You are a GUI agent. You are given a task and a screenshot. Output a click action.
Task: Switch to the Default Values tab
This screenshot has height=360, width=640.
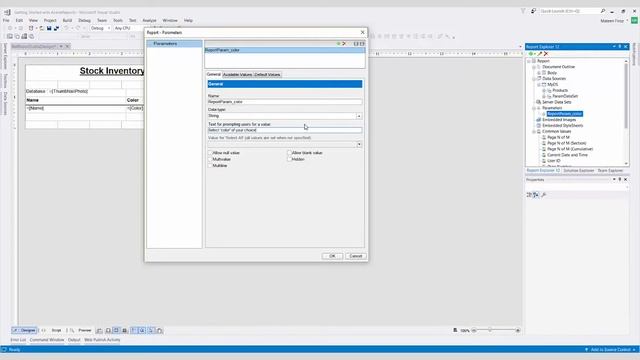tap(267, 75)
